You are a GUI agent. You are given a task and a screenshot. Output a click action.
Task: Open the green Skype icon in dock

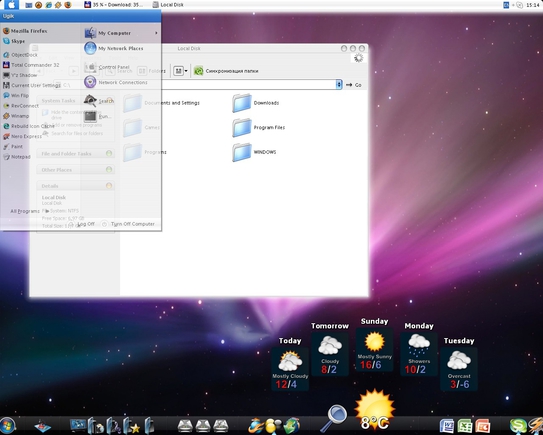coord(518,426)
